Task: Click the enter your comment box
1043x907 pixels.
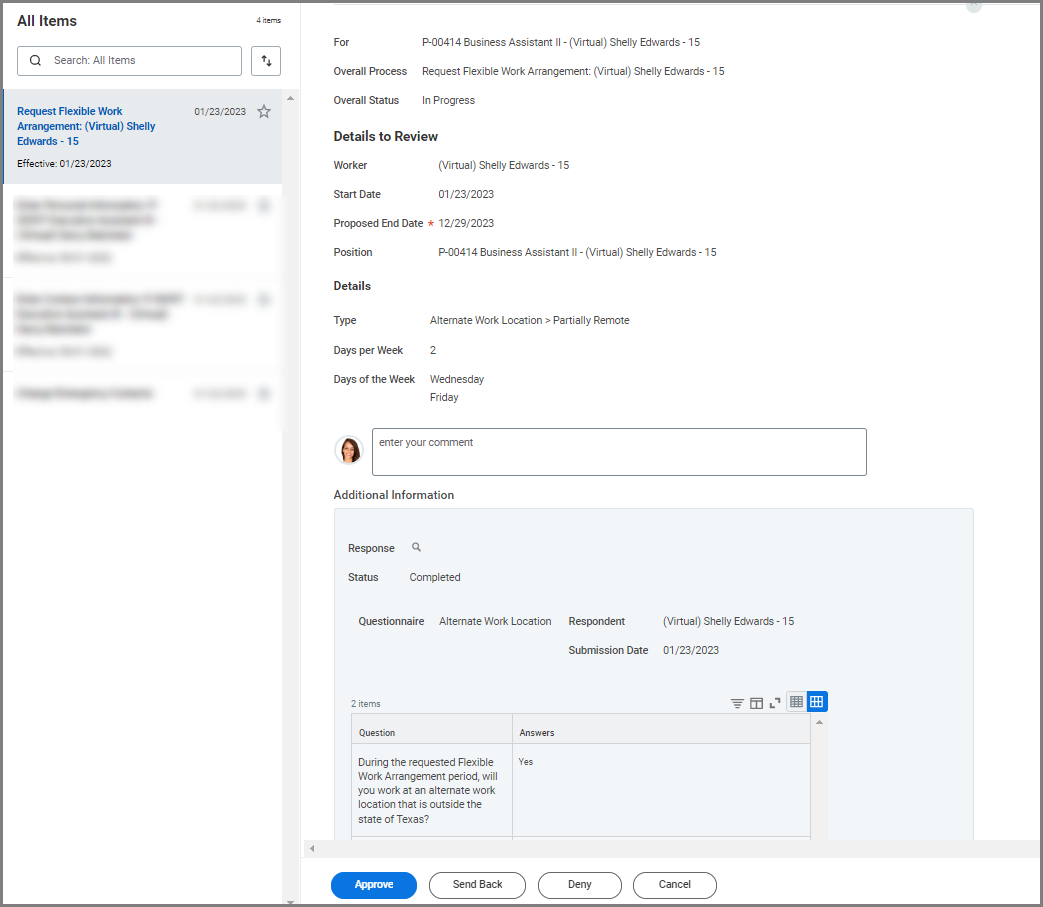Action: (618, 452)
